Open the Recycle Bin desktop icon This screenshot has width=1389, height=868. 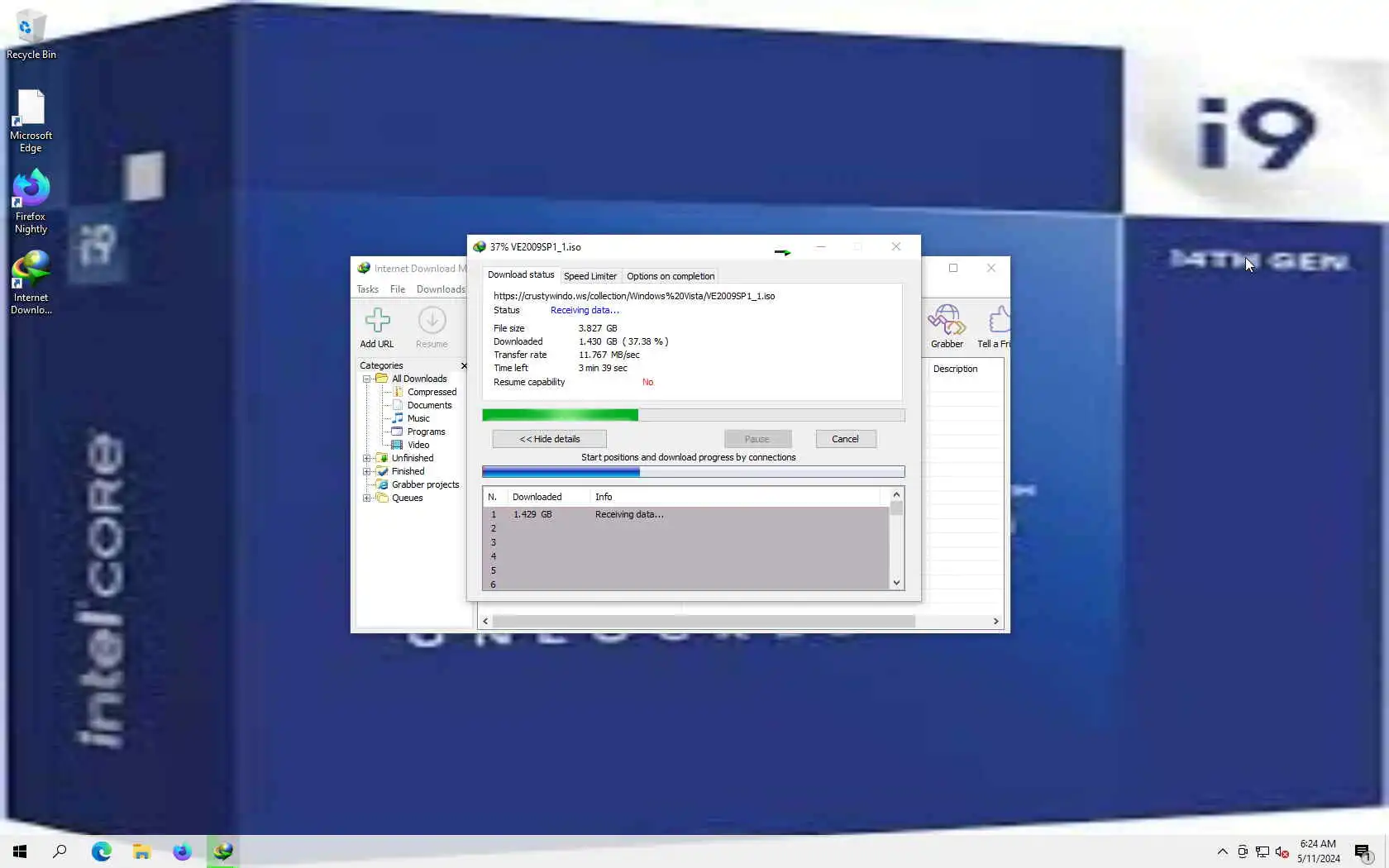(x=31, y=35)
